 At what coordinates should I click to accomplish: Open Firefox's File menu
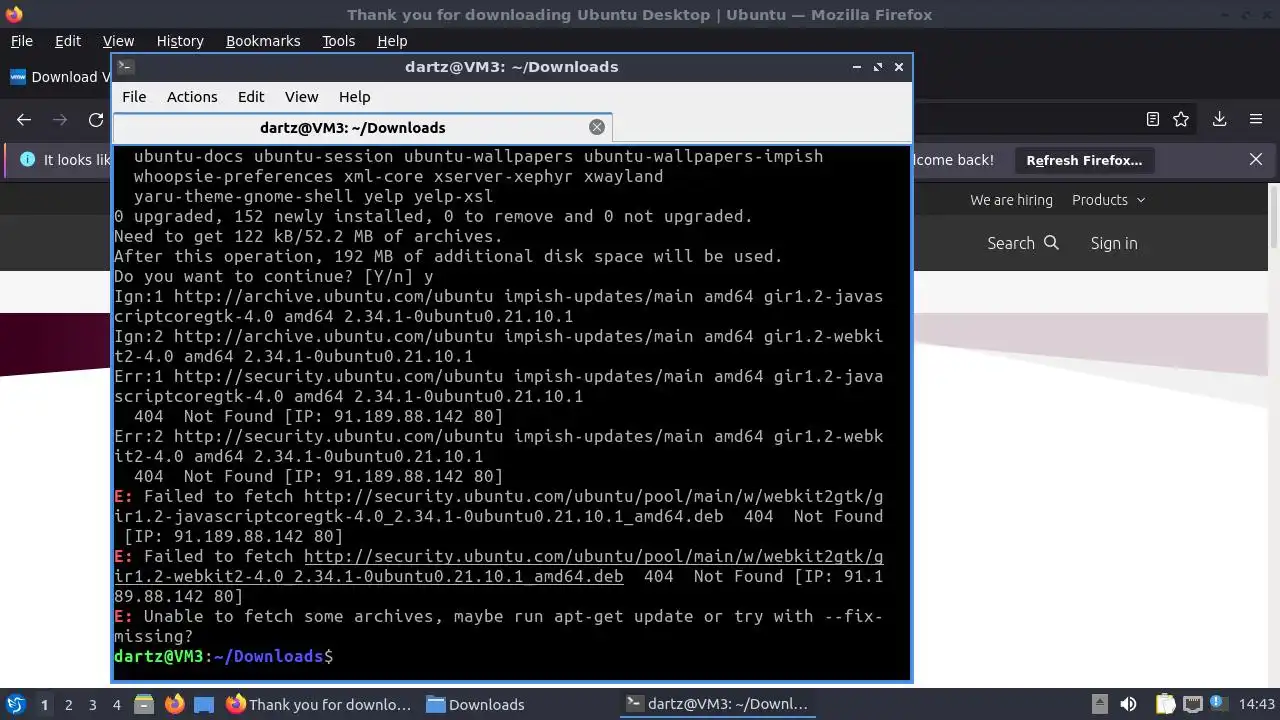tap(22, 41)
